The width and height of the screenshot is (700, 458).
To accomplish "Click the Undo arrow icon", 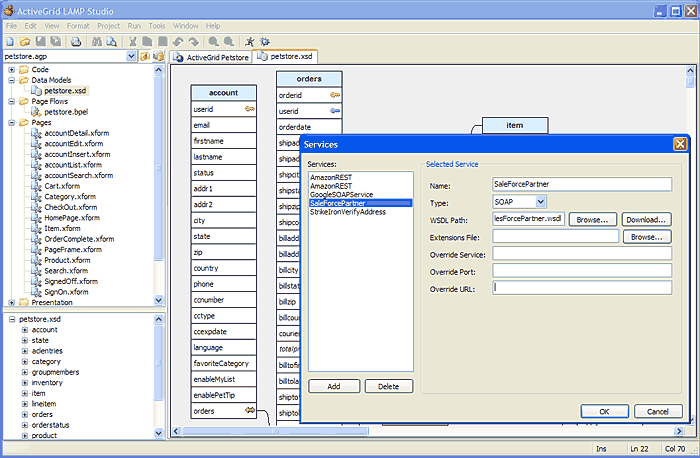I will point(178,41).
